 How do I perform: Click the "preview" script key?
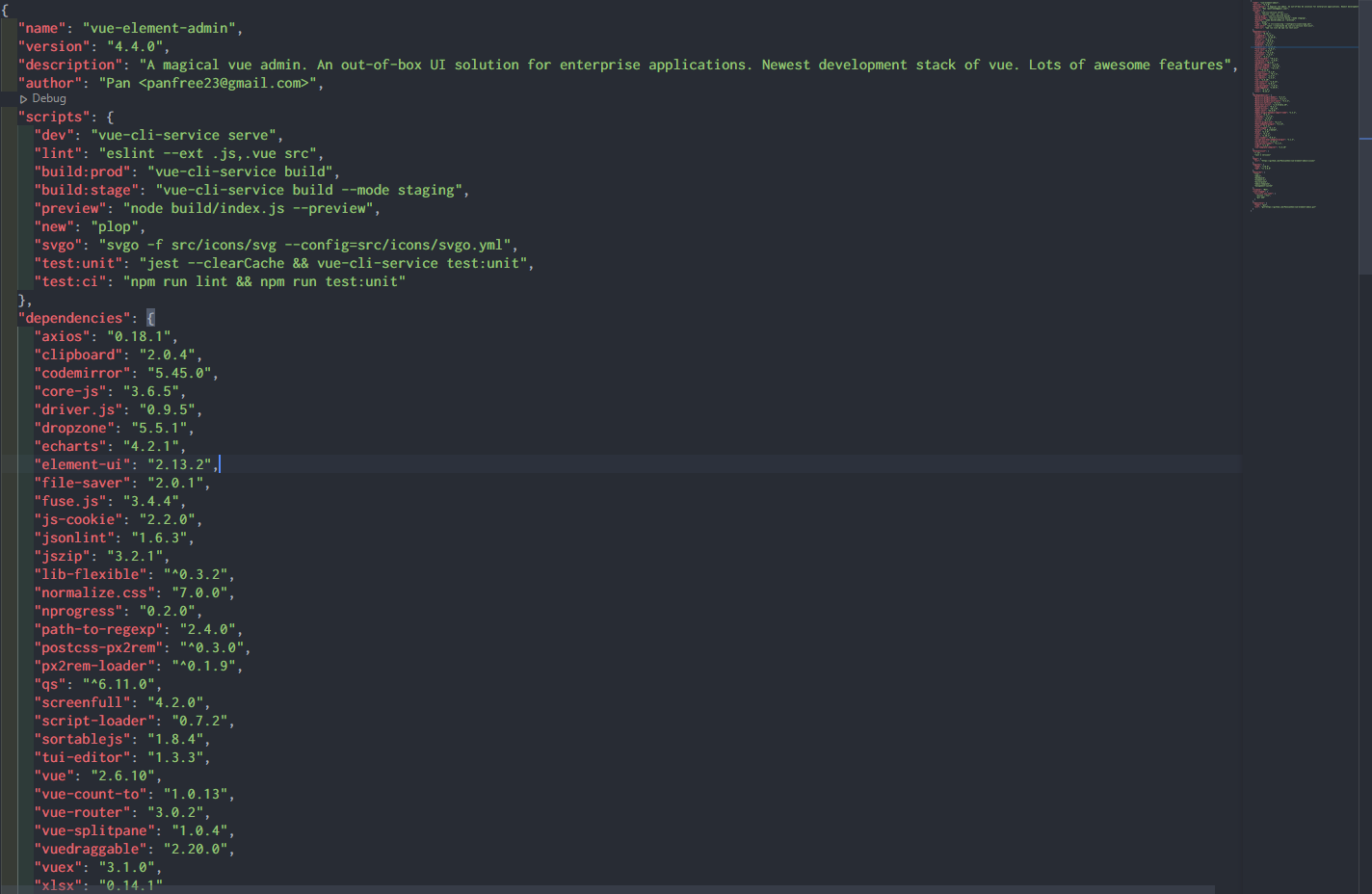pyautogui.click(x=70, y=208)
